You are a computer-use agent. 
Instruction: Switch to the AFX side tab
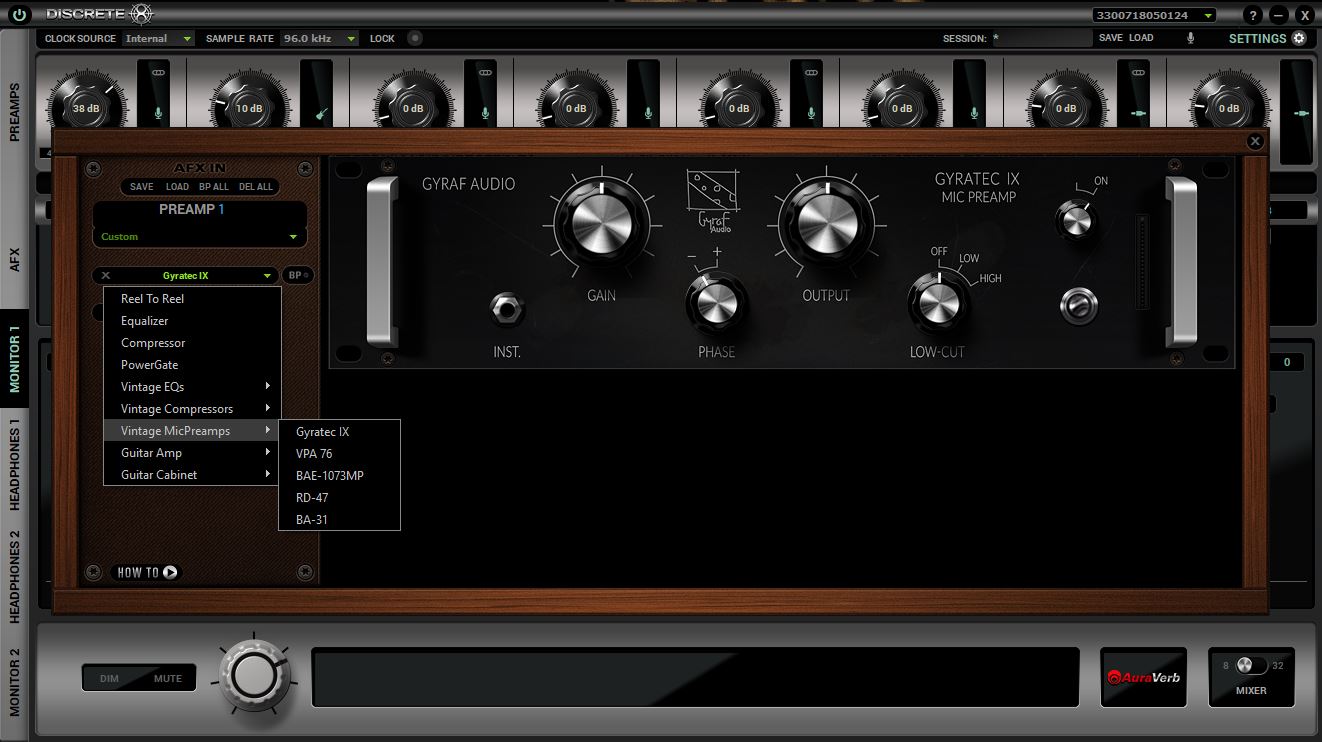15,260
